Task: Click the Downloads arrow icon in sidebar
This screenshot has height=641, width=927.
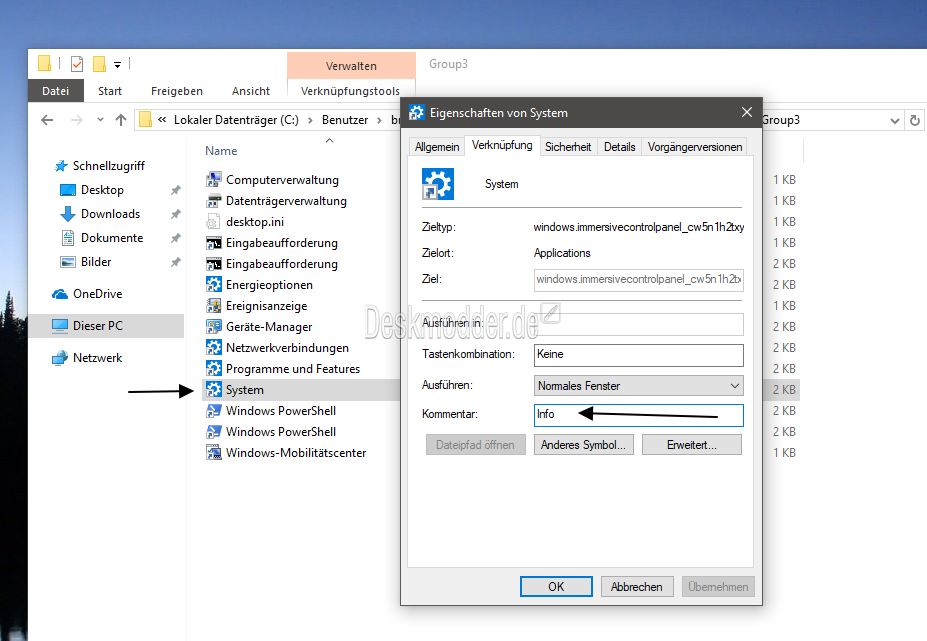Action: point(68,214)
